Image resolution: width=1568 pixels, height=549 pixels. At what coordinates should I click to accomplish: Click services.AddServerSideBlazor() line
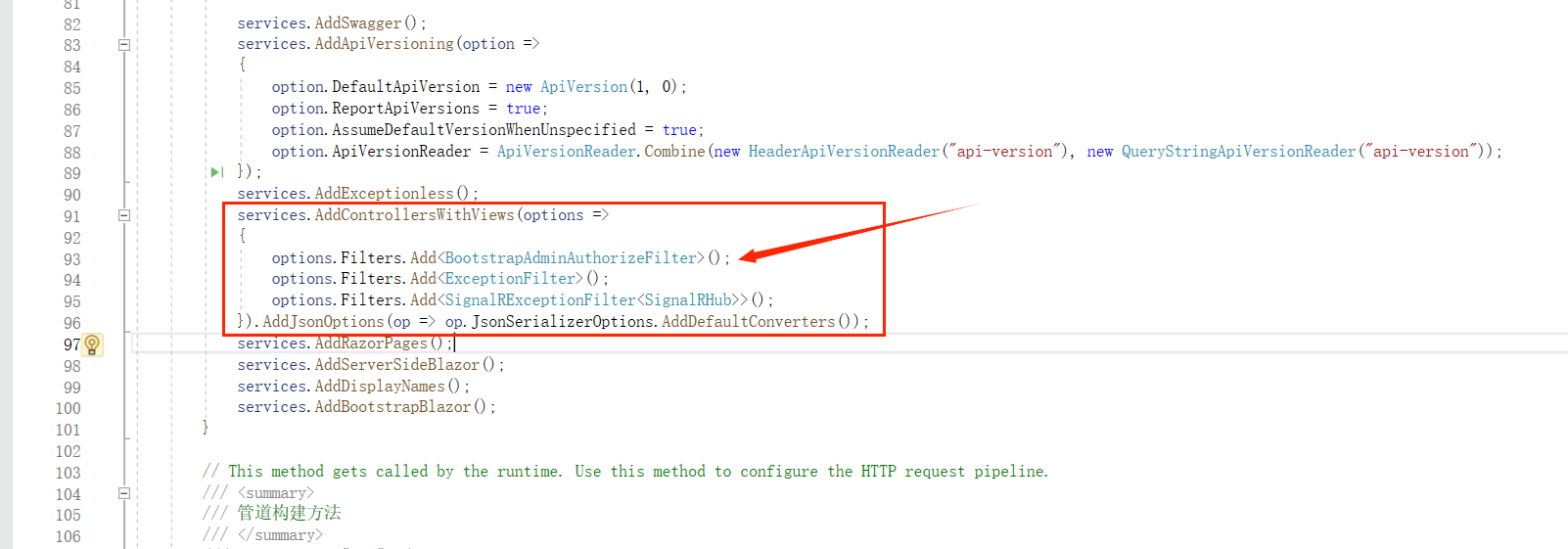coord(370,365)
